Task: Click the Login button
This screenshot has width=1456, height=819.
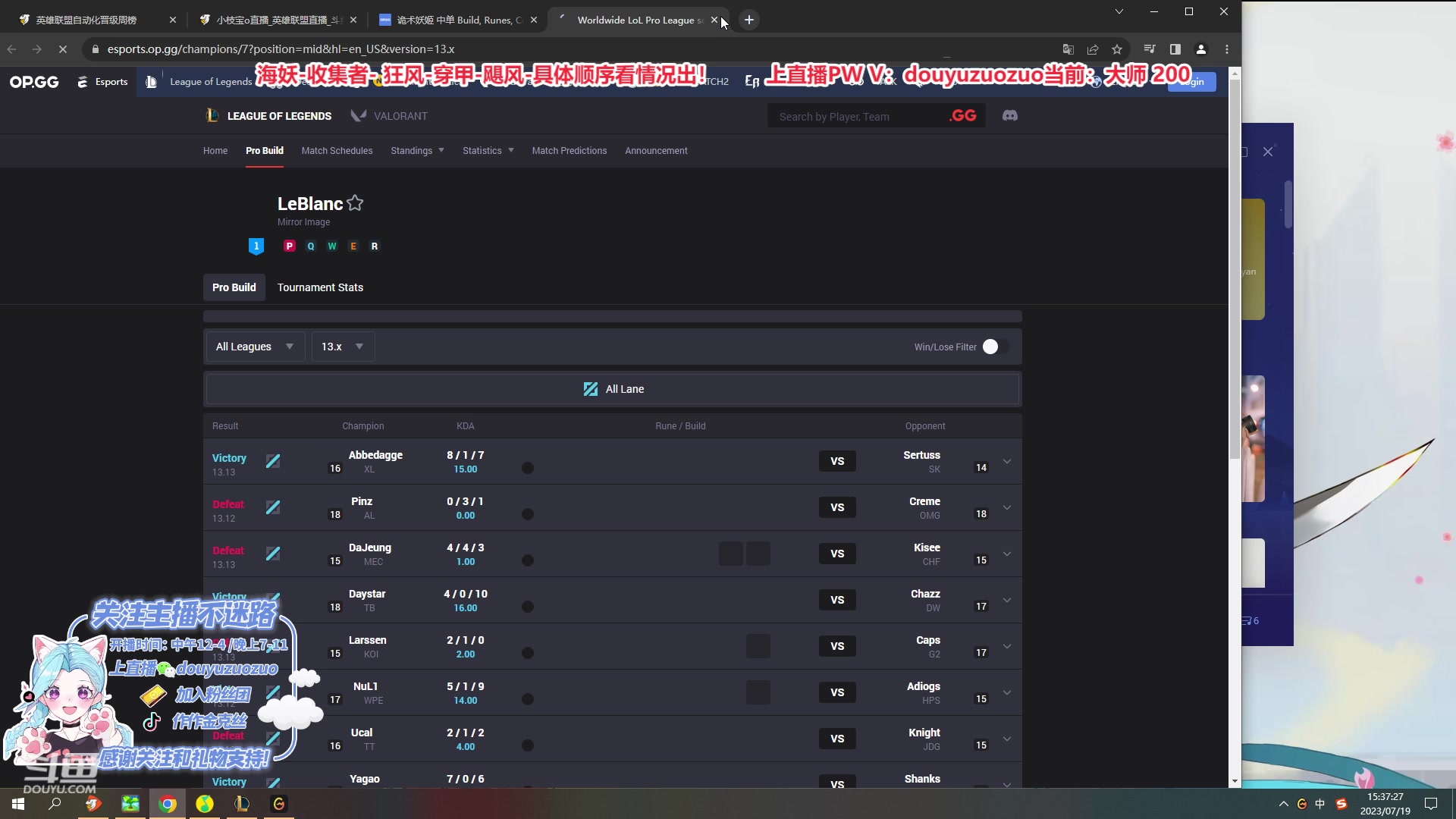Action: tap(1192, 82)
